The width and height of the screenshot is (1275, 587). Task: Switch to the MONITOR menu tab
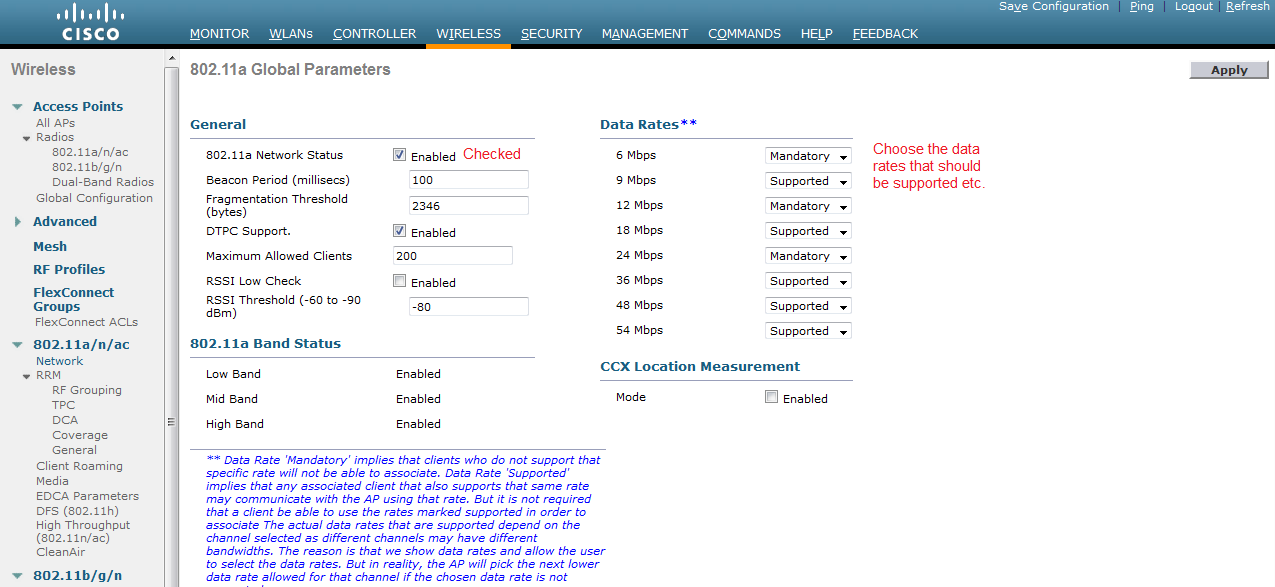pos(219,34)
